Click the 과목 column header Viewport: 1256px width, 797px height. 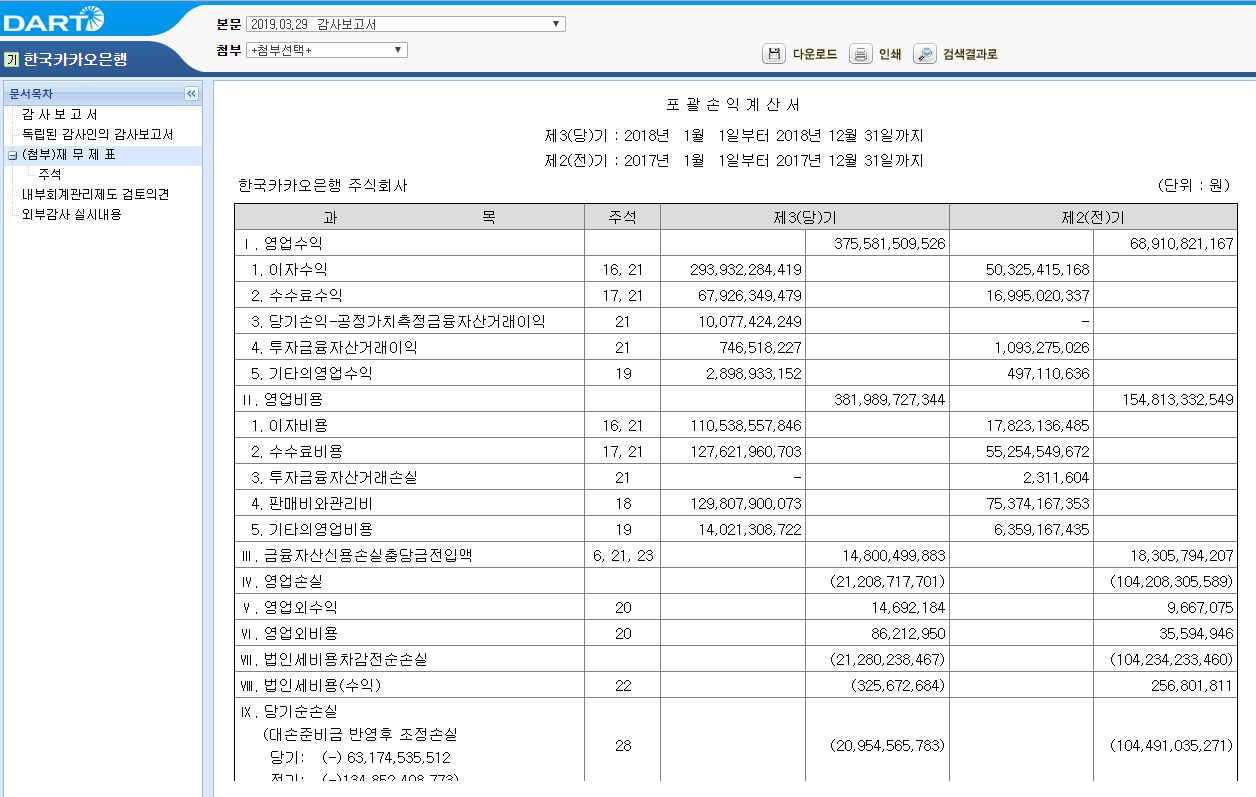coord(409,217)
